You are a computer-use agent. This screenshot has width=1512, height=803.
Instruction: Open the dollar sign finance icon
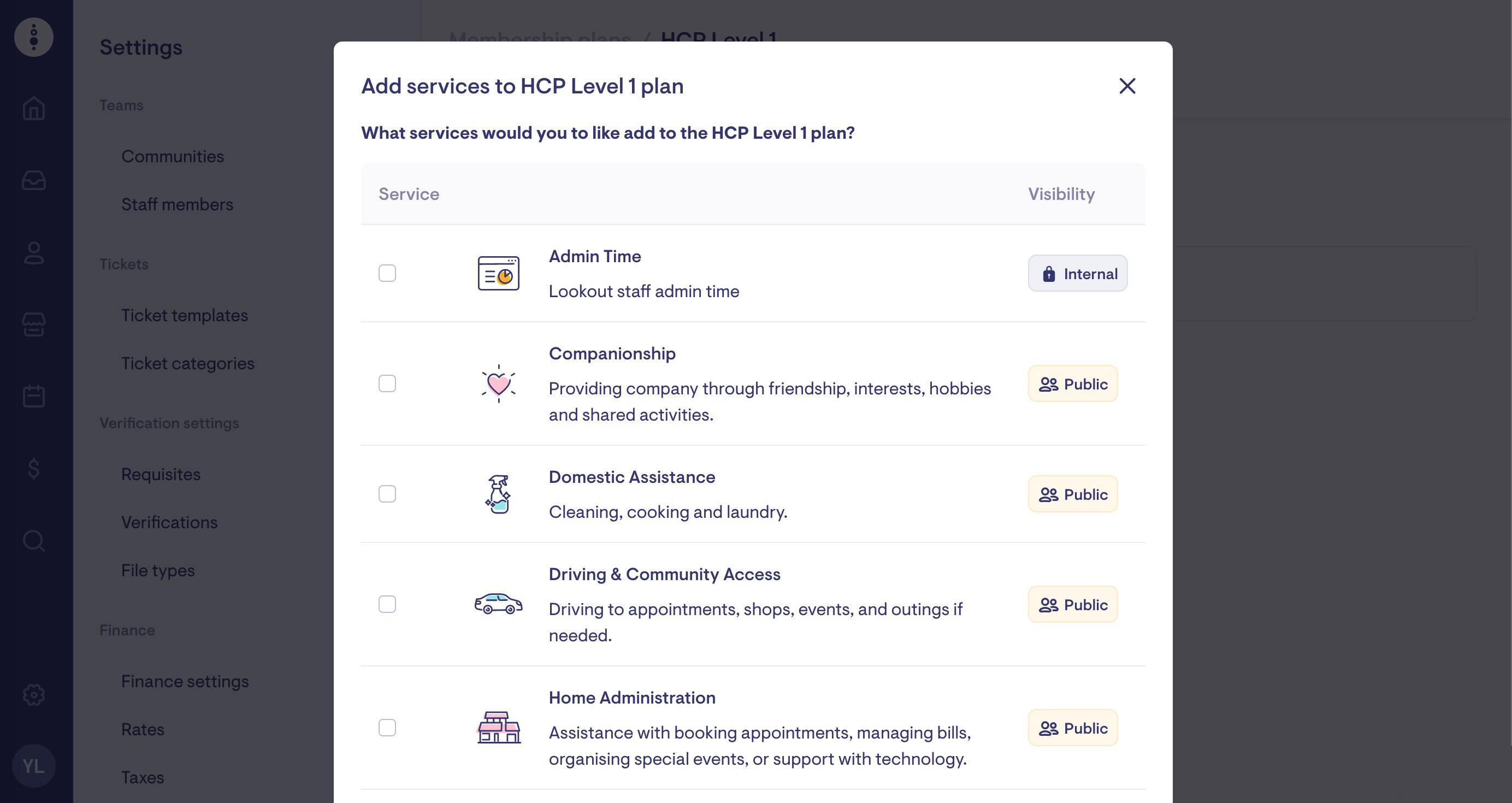33,469
